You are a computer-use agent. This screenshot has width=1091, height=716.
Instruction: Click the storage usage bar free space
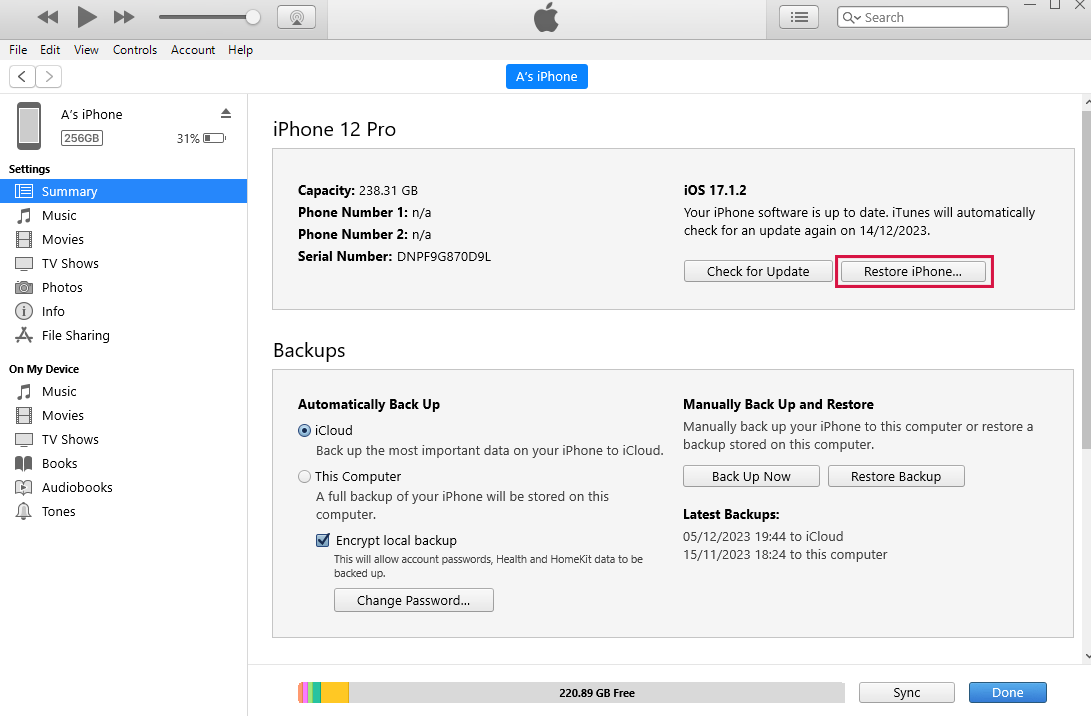point(596,693)
